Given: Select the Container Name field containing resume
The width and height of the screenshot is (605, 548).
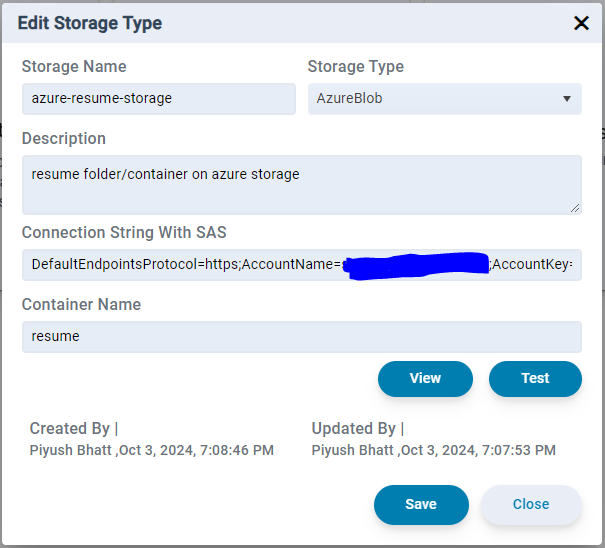Looking at the screenshot, I should pyautogui.click(x=302, y=337).
